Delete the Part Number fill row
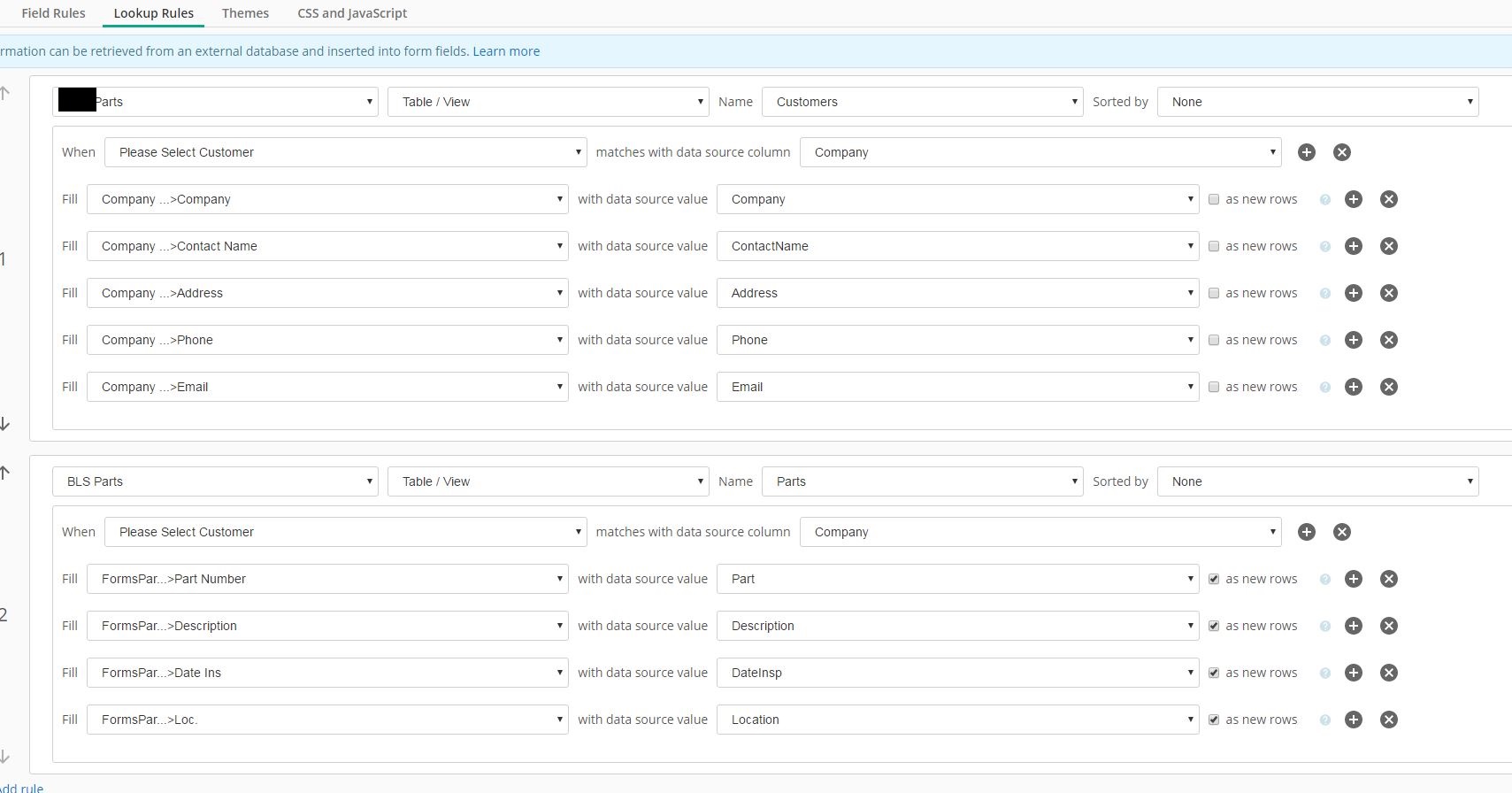This screenshot has height=793, width=1512. [x=1388, y=579]
